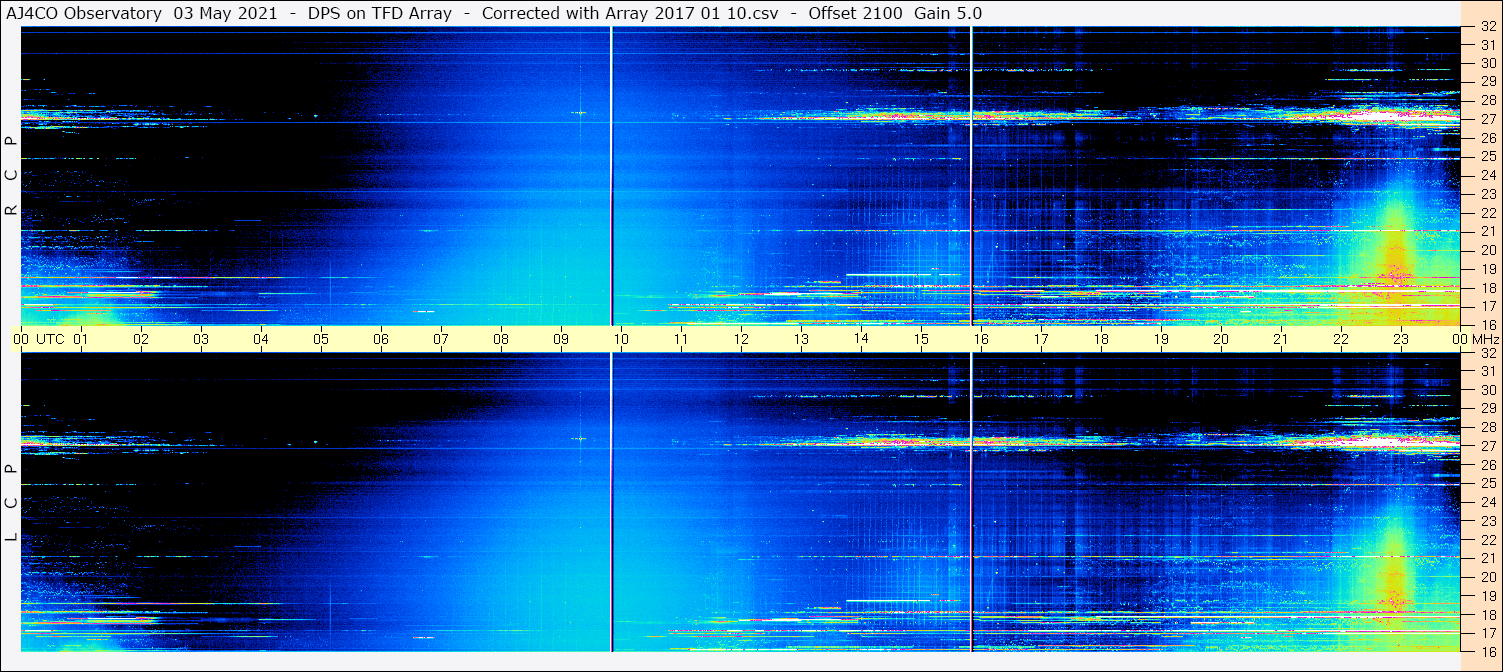Screen dimensions: 1503x672
Task: Select hour label "04" on the time axis
Action: (261, 339)
